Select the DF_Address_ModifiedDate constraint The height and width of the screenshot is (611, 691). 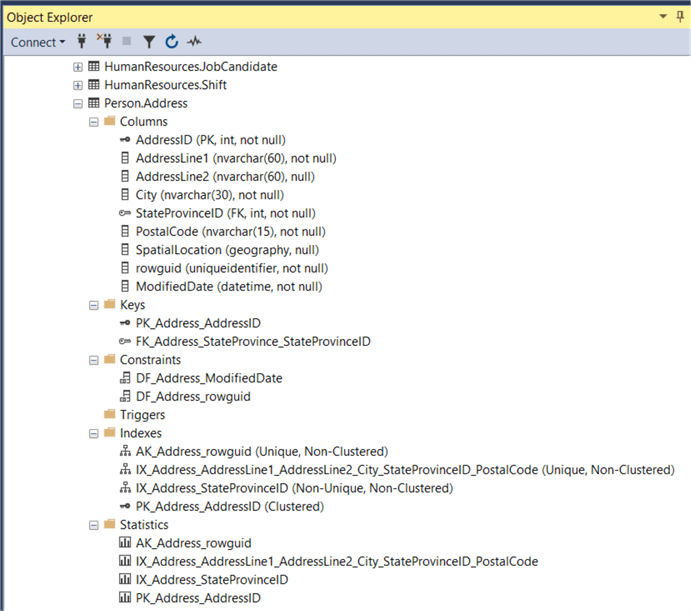click(x=208, y=378)
